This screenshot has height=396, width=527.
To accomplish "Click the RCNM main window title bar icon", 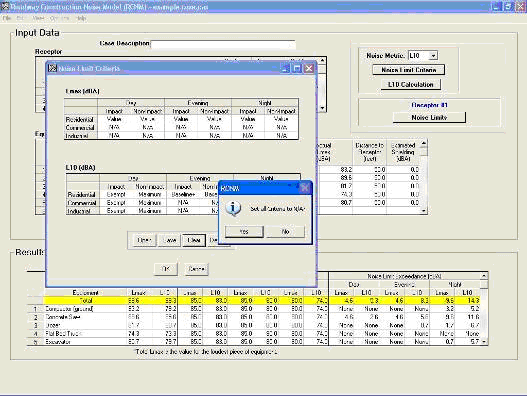I will [5, 6].
